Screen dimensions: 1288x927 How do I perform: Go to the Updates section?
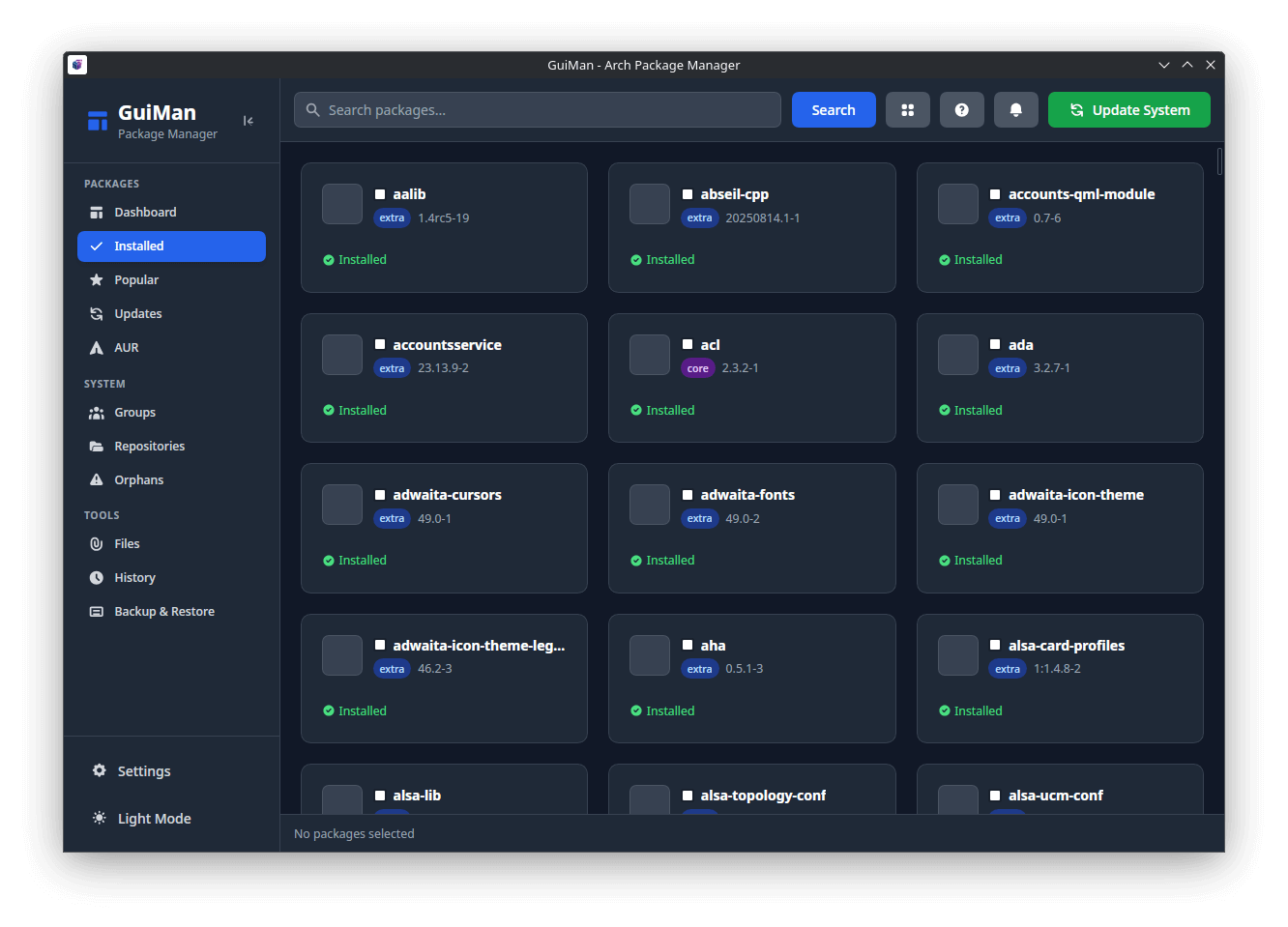pyautogui.click(x=137, y=314)
